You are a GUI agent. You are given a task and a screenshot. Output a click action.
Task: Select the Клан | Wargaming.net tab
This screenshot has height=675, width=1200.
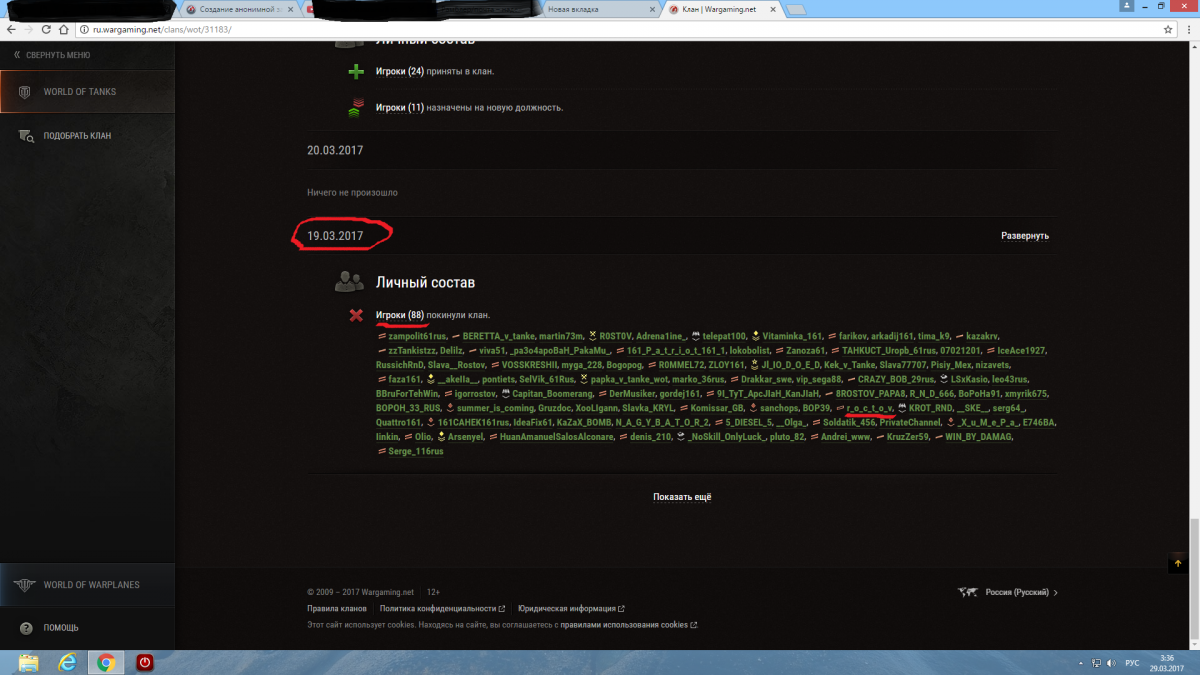coord(722,9)
